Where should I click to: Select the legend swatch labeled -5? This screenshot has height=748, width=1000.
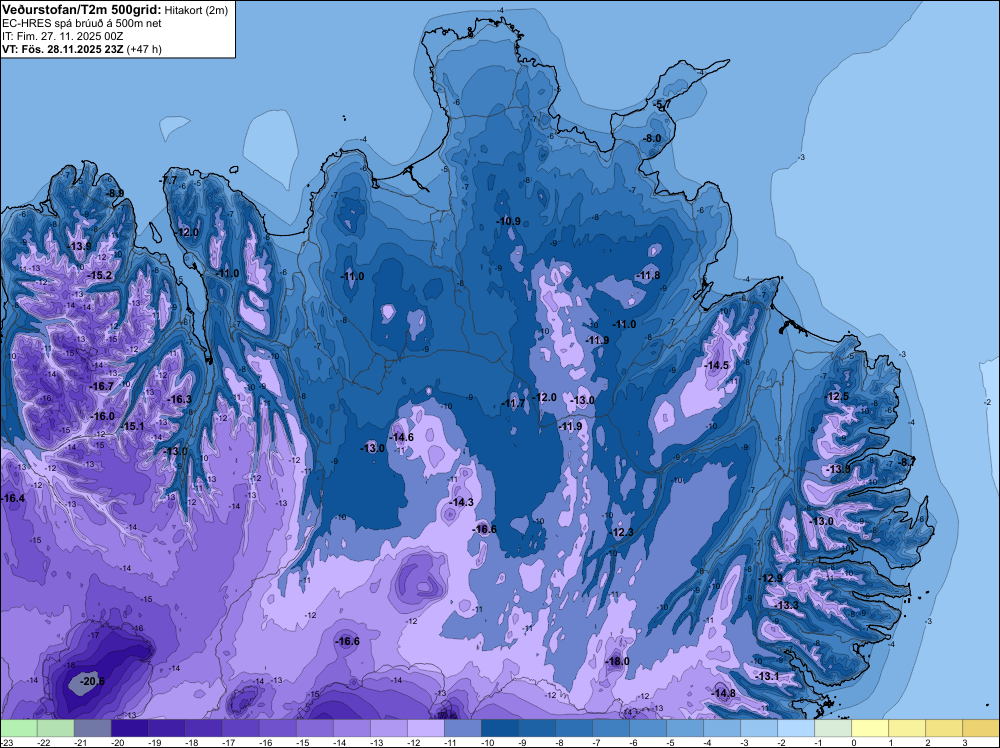click(684, 728)
